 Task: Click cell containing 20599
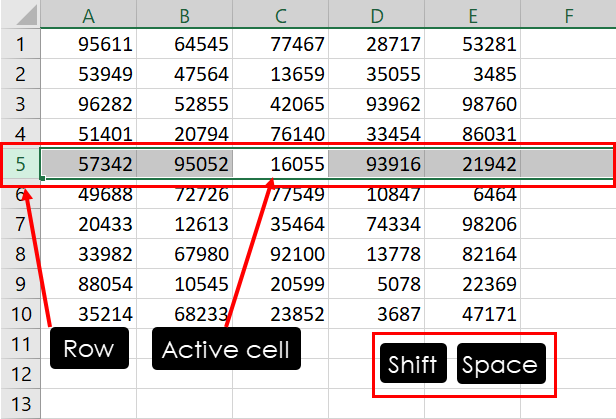280,284
